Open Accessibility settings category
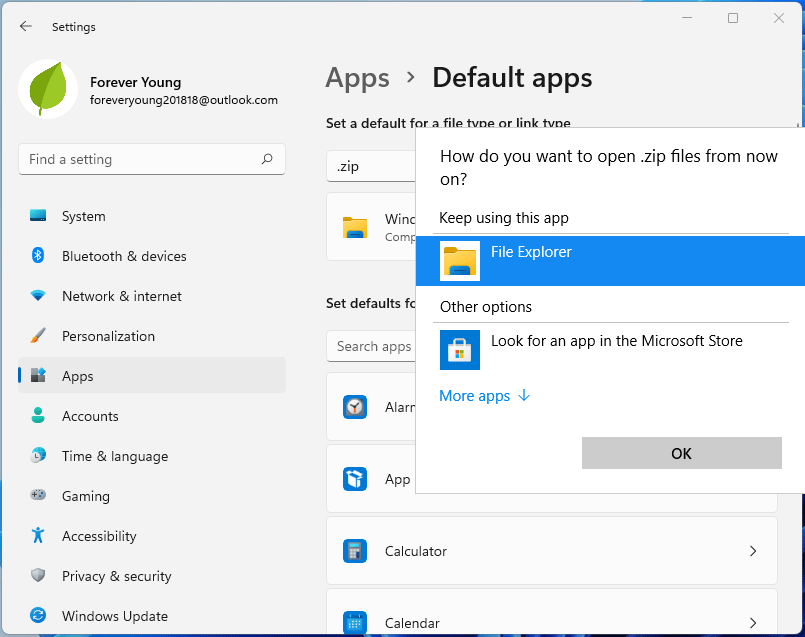 coord(152,536)
